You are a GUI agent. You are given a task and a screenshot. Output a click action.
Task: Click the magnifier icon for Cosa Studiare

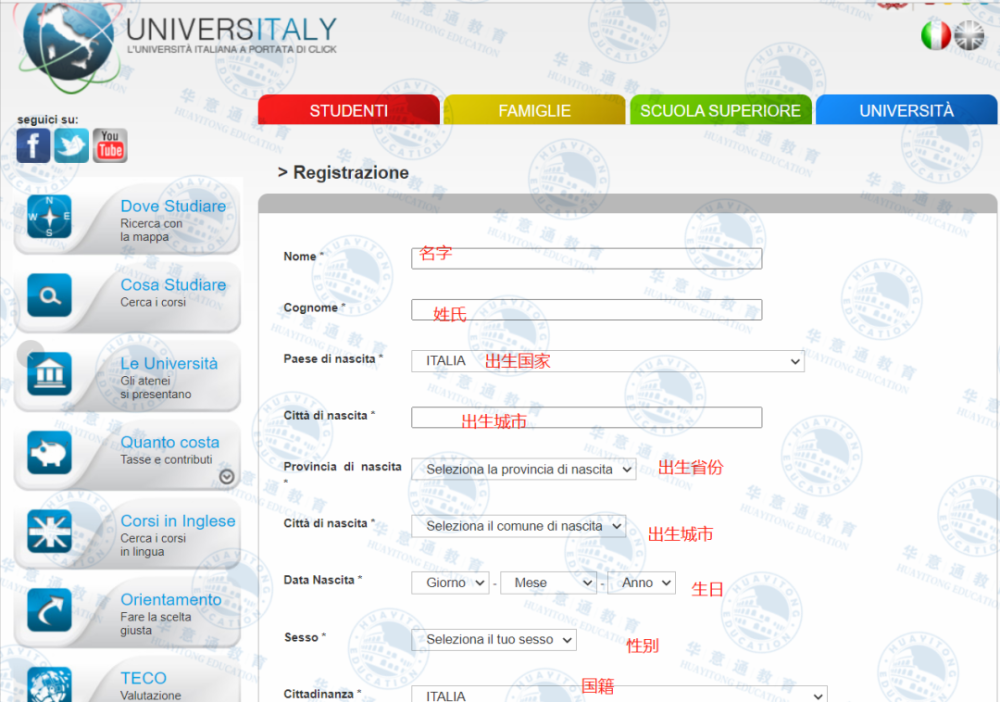[x=49, y=295]
